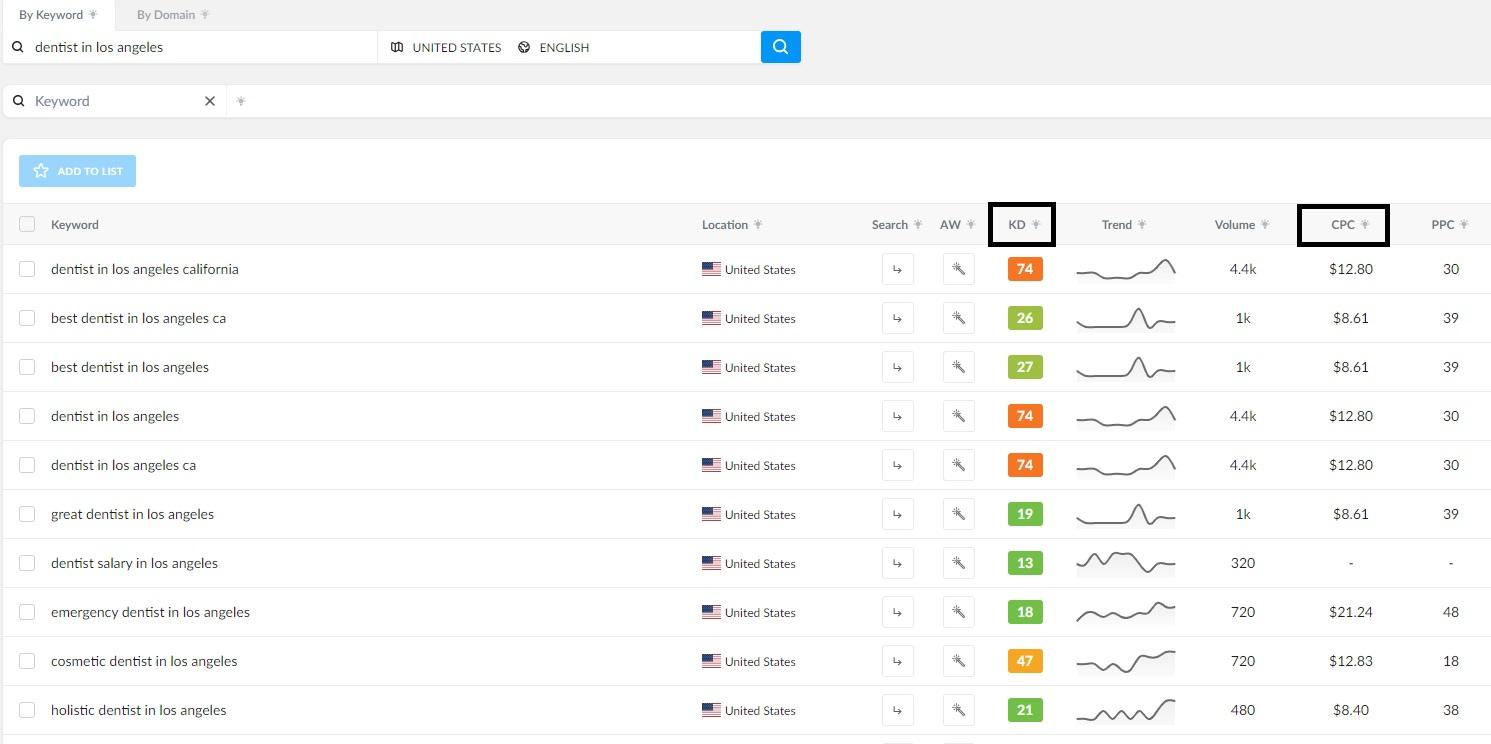Click the orange KD 74 badge for 'dentist in los angeles ca'
Viewport: 1491px width, 744px height.
pos(1025,465)
